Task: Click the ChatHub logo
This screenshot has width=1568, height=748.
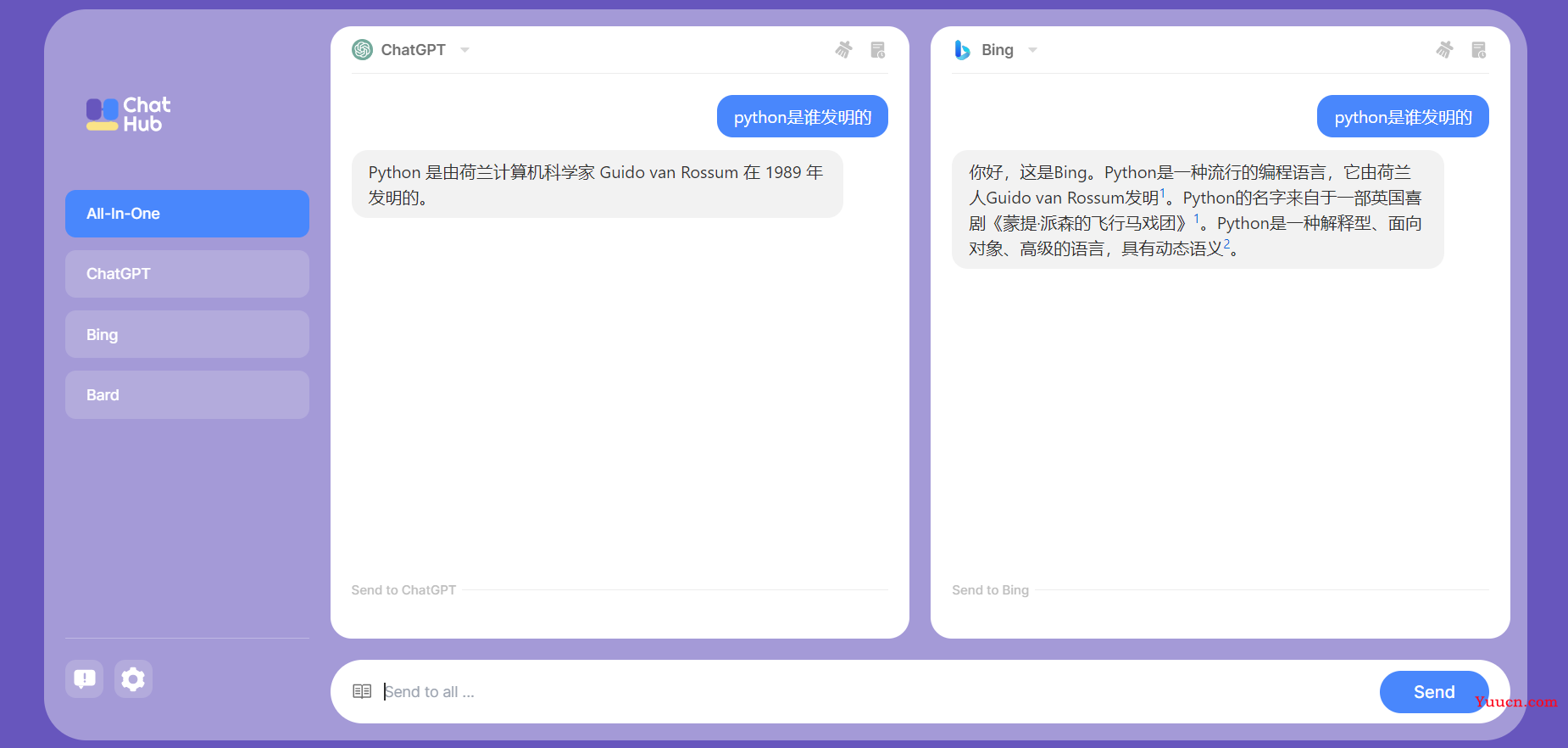Action: [128, 114]
